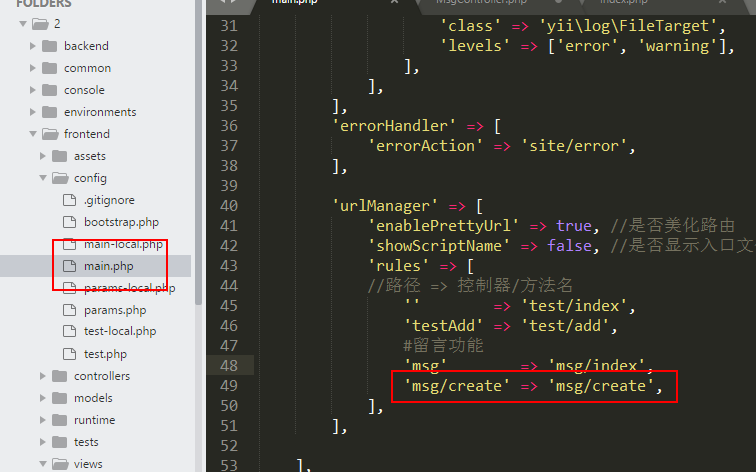
Task: Expand the common folder arrow
Action: click(x=33, y=68)
